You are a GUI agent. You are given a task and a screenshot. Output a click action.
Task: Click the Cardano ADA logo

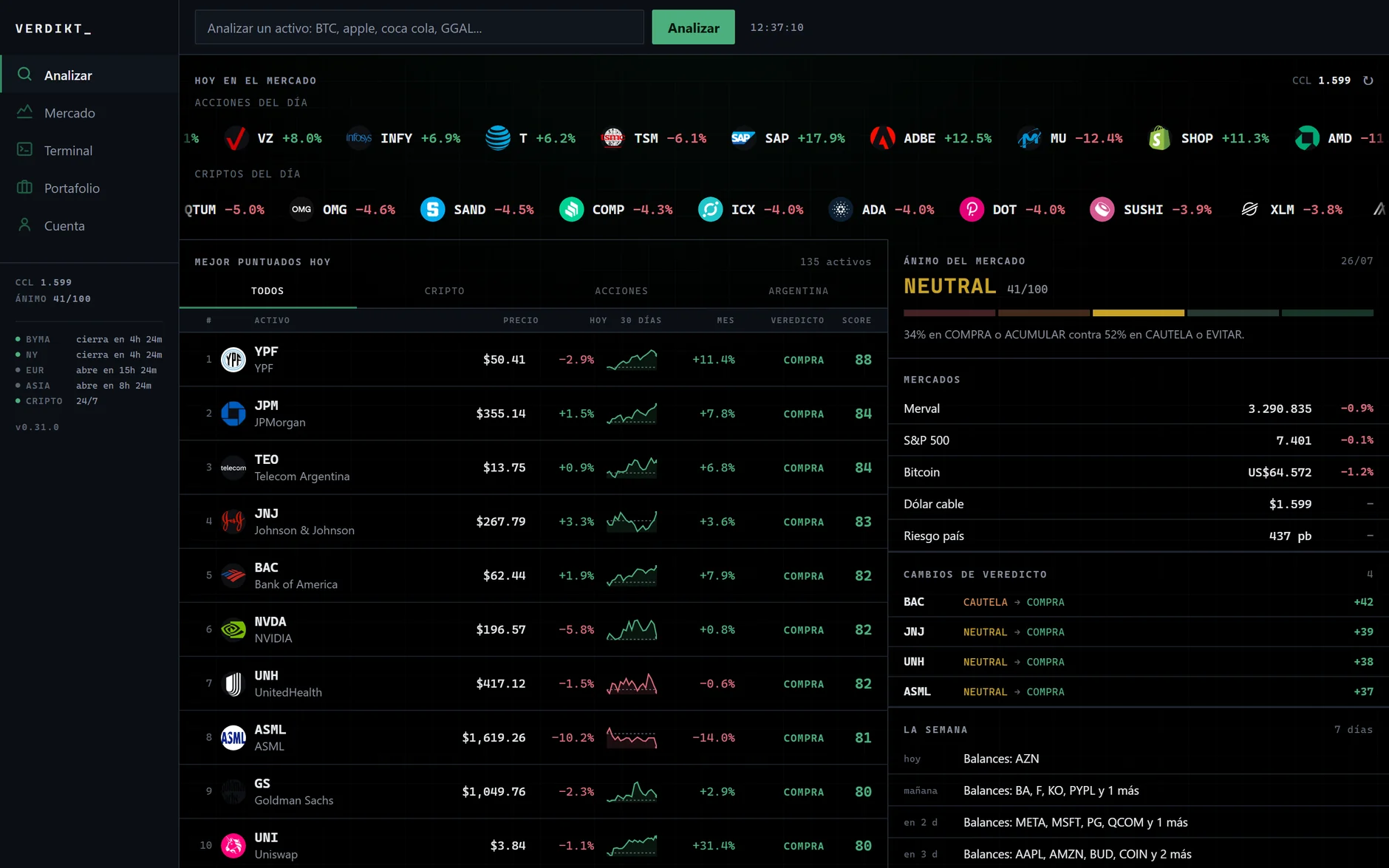(x=841, y=210)
